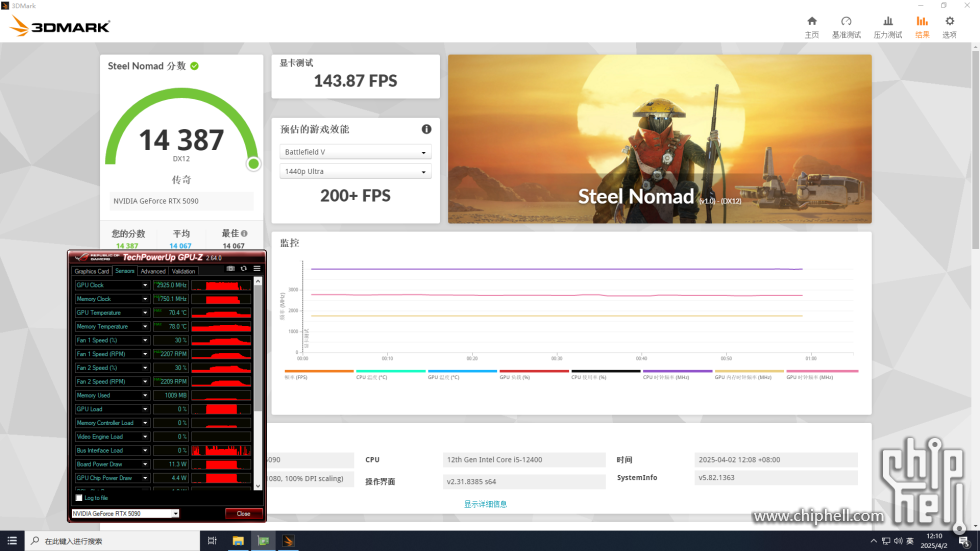Click the Steel Nomad banner image
Viewport: 980px width, 551px height.
[x=659, y=139]
